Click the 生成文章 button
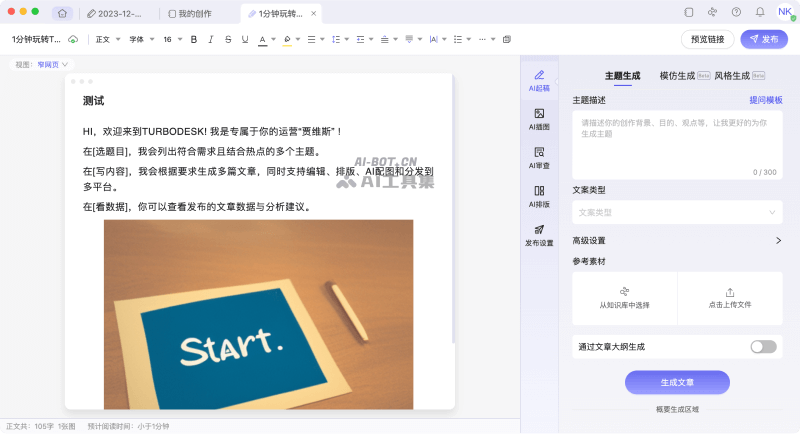The image size is (800, 434). click(x=677, y=382)
